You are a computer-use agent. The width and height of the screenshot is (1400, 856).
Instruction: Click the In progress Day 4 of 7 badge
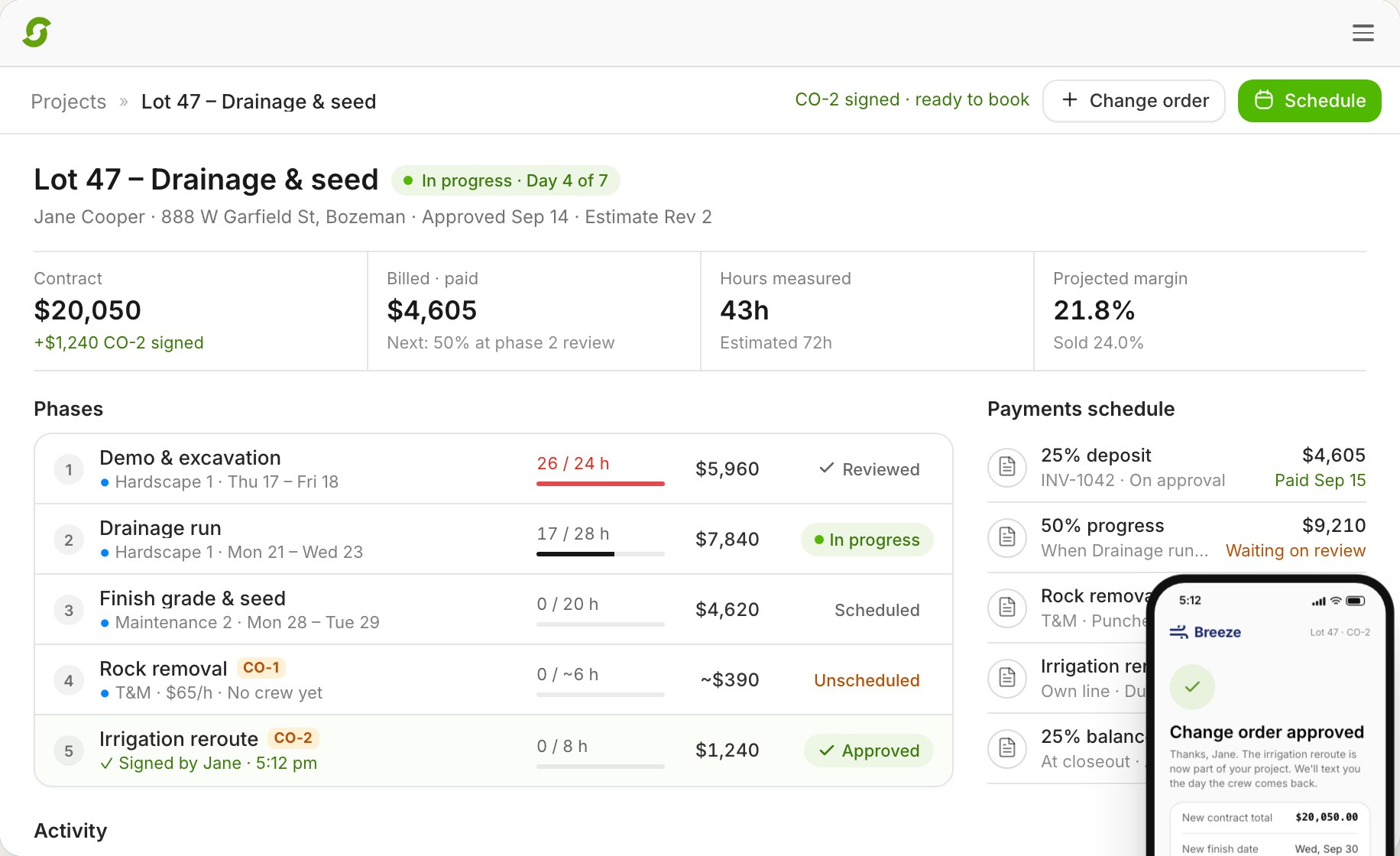(x=505, y=180)
